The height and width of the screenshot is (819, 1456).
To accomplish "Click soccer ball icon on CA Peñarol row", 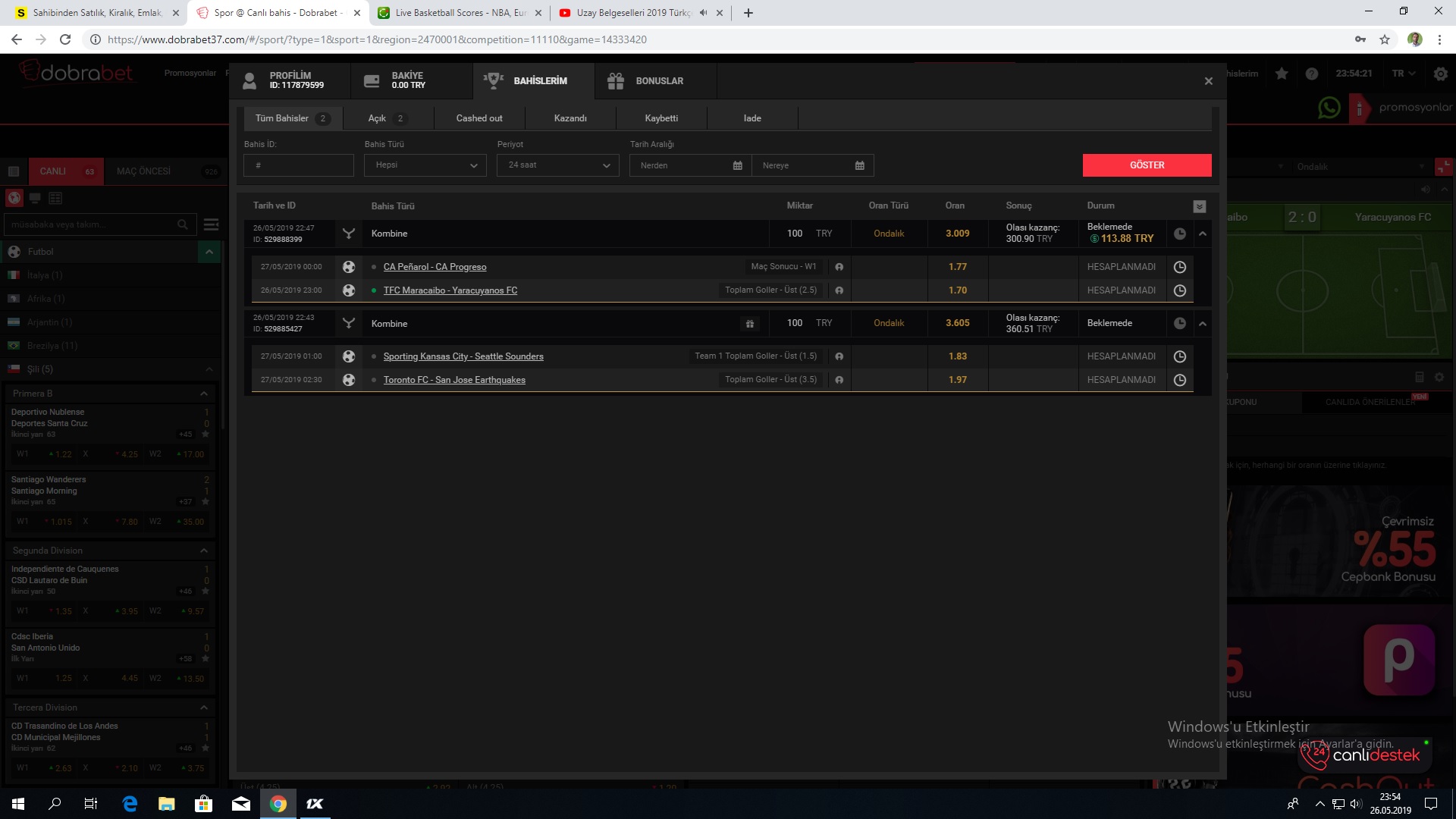I will click(349, 267).
